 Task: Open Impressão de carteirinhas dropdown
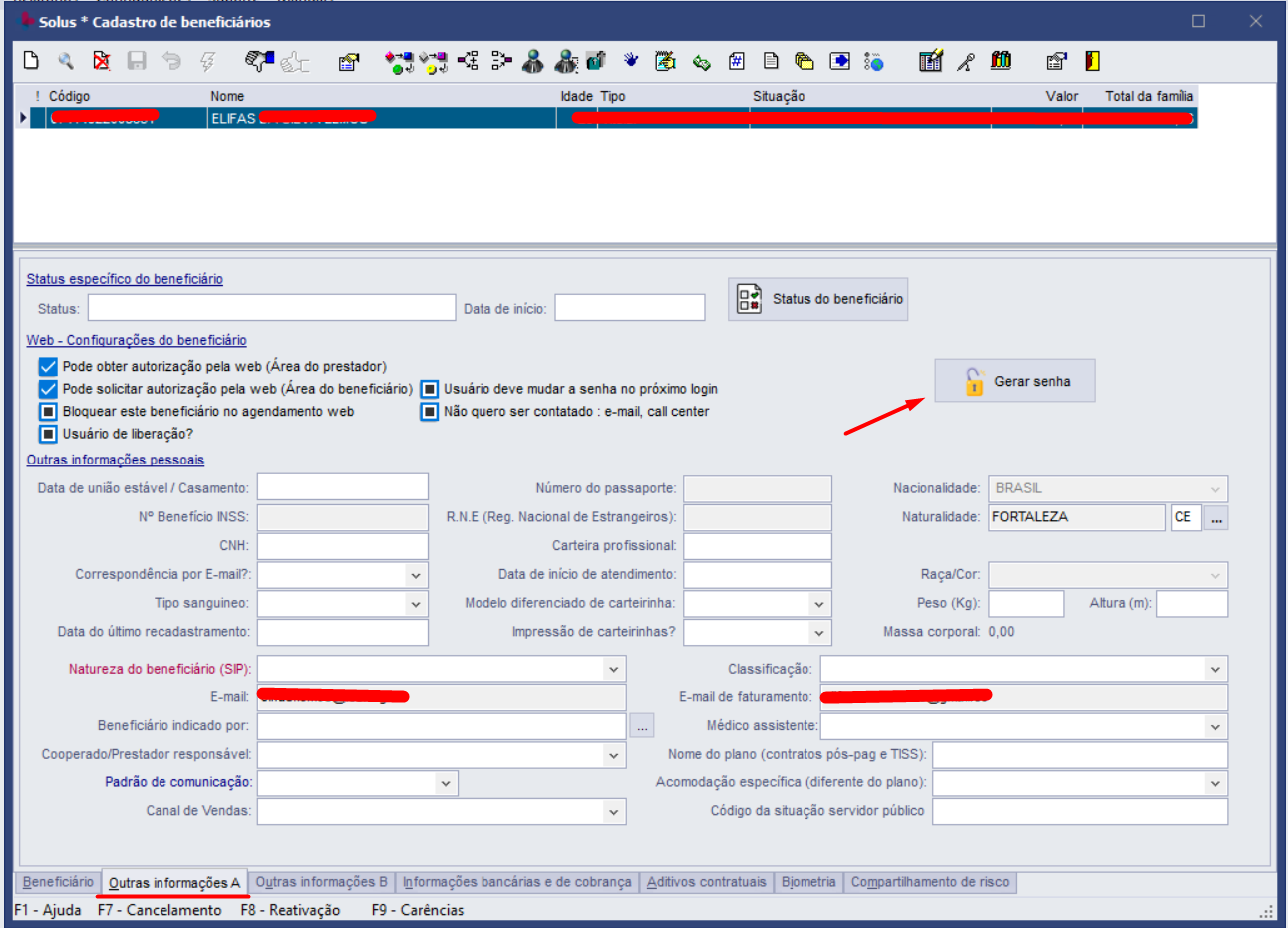(818, 633)
